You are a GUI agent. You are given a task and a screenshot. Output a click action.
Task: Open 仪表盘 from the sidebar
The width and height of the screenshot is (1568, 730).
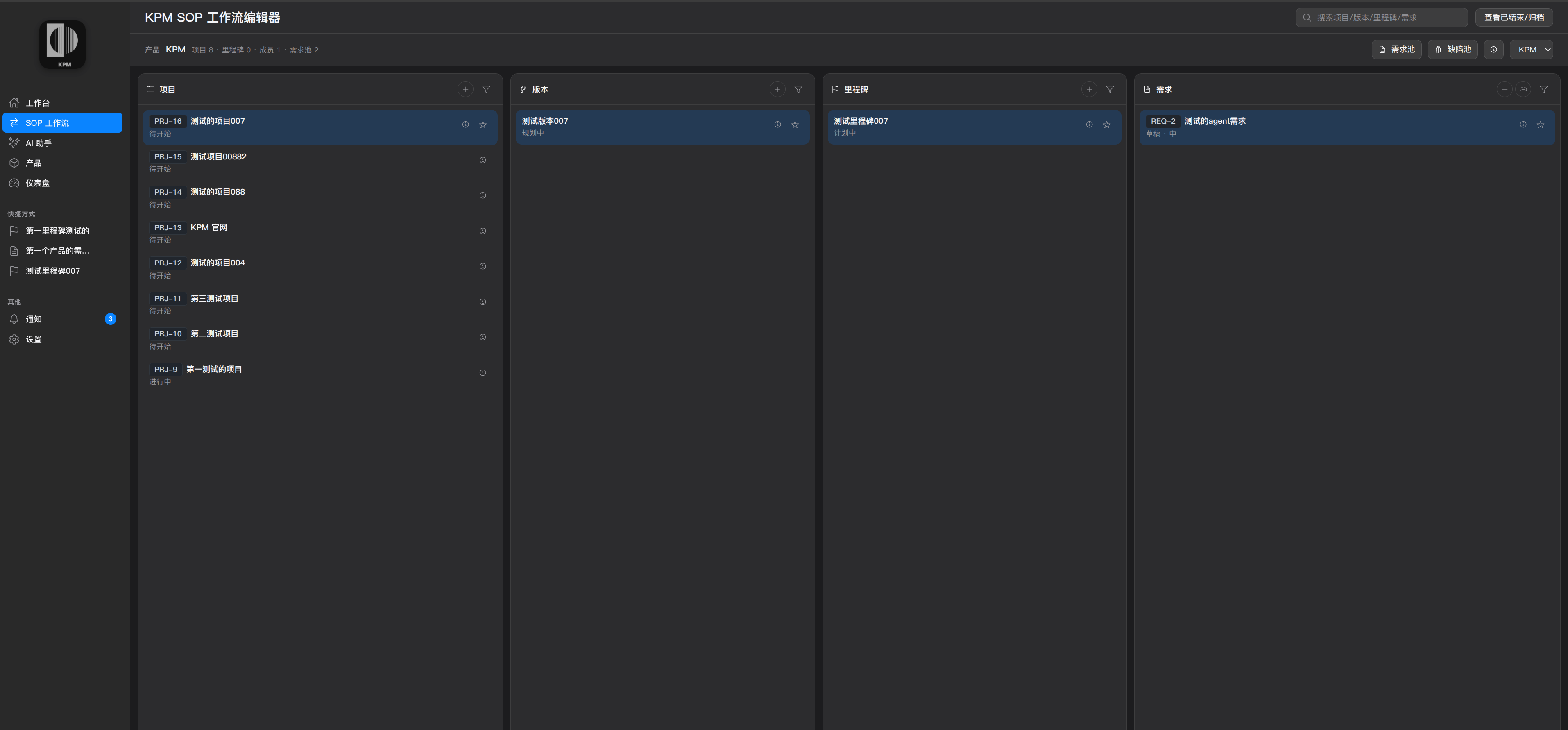coord(37,183)
